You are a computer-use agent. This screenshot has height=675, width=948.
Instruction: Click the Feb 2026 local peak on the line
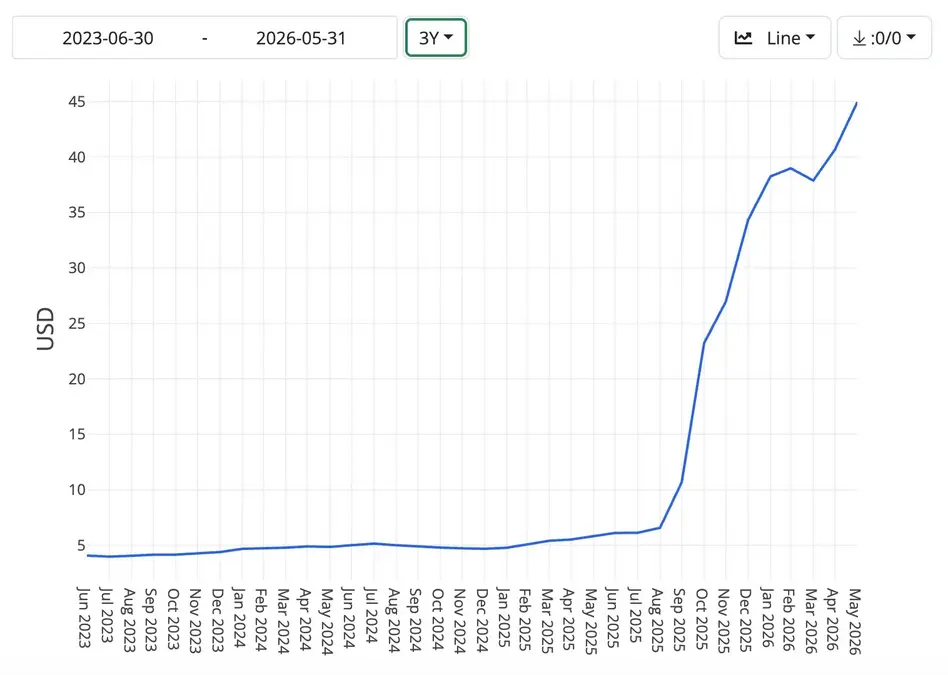coord(791,168)
